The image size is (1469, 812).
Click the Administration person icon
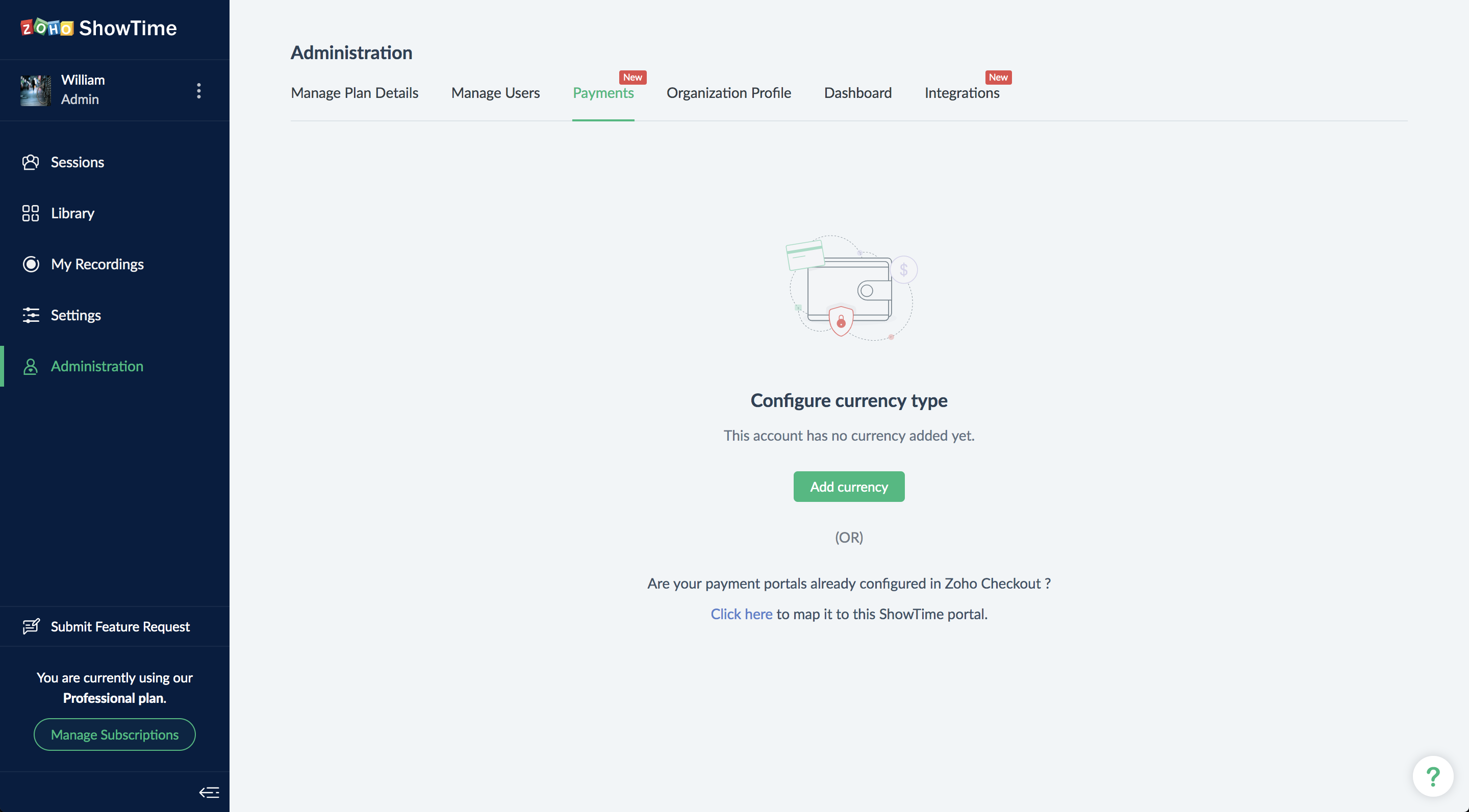(31, 367)
